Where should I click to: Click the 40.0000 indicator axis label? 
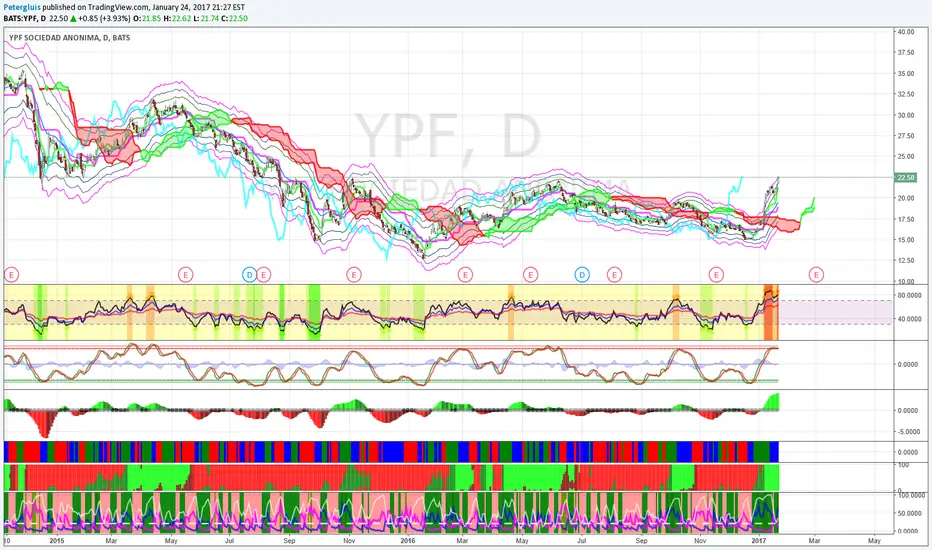[x=908, y=319]
